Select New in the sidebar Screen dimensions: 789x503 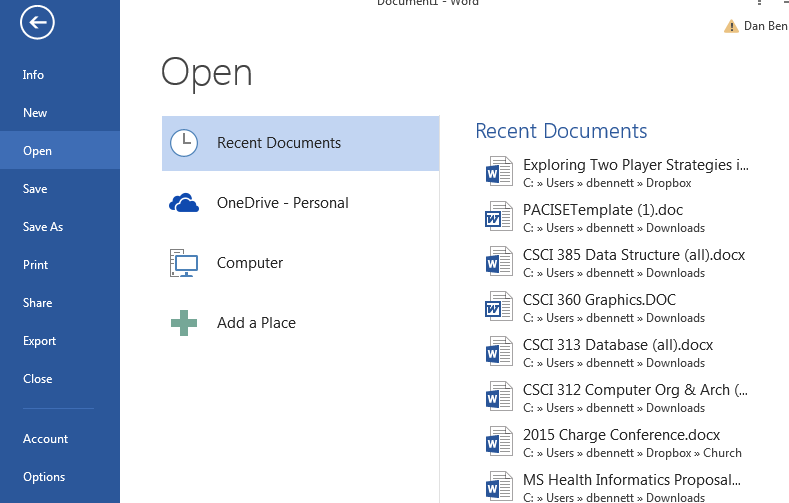[35, 113]
